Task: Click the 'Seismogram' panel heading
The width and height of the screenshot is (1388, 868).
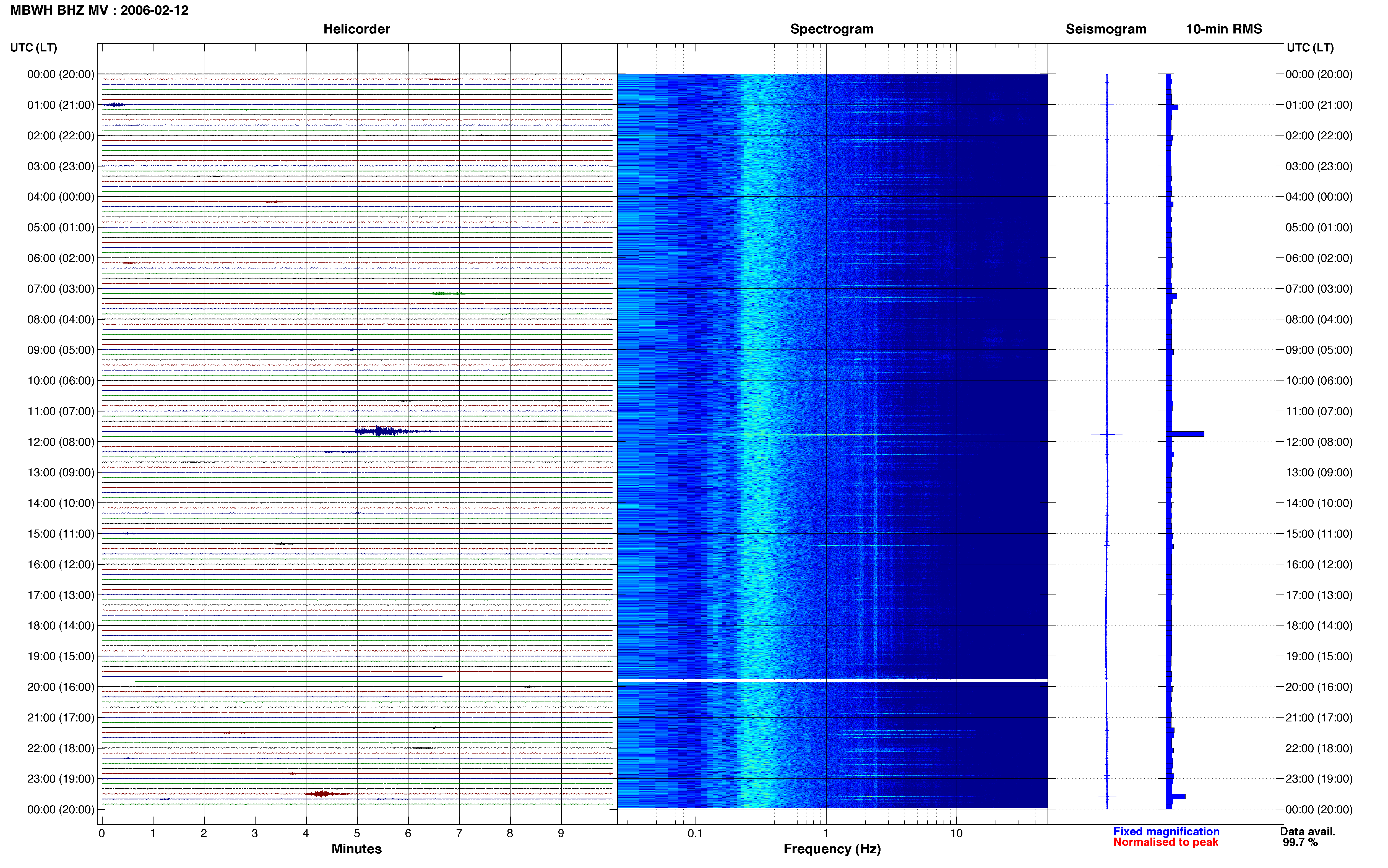Action: [x=1106, y=29]
